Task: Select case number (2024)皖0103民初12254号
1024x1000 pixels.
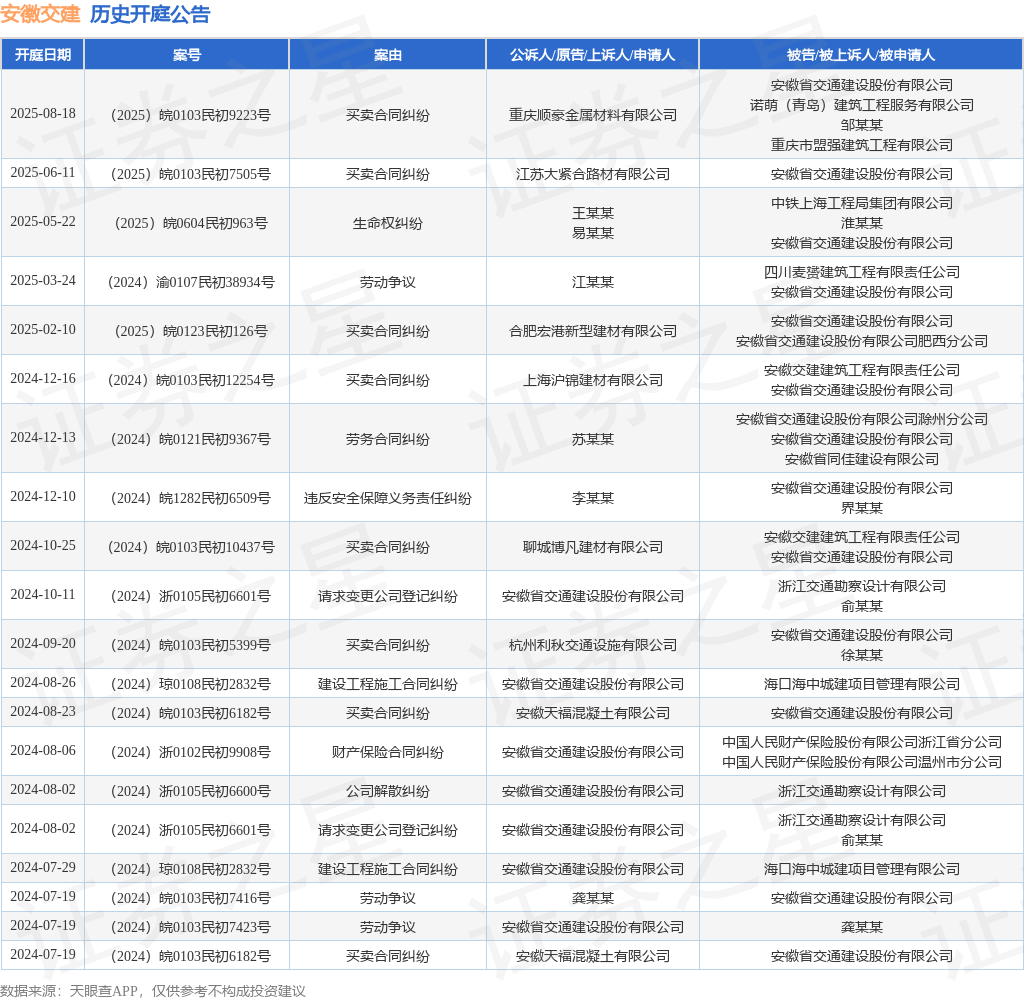Action: [187, 380]
